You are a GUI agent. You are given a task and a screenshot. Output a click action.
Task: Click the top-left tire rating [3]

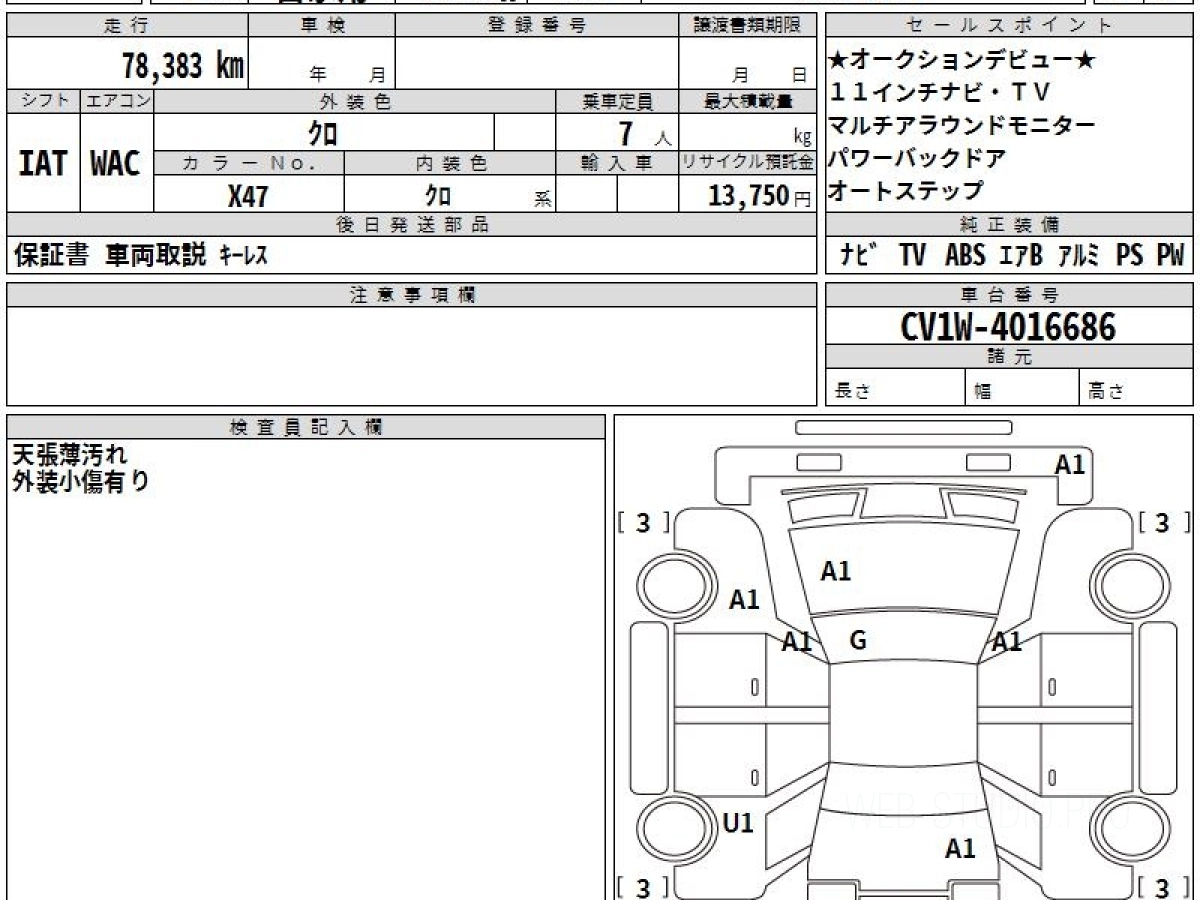click(x=643, y=522)
